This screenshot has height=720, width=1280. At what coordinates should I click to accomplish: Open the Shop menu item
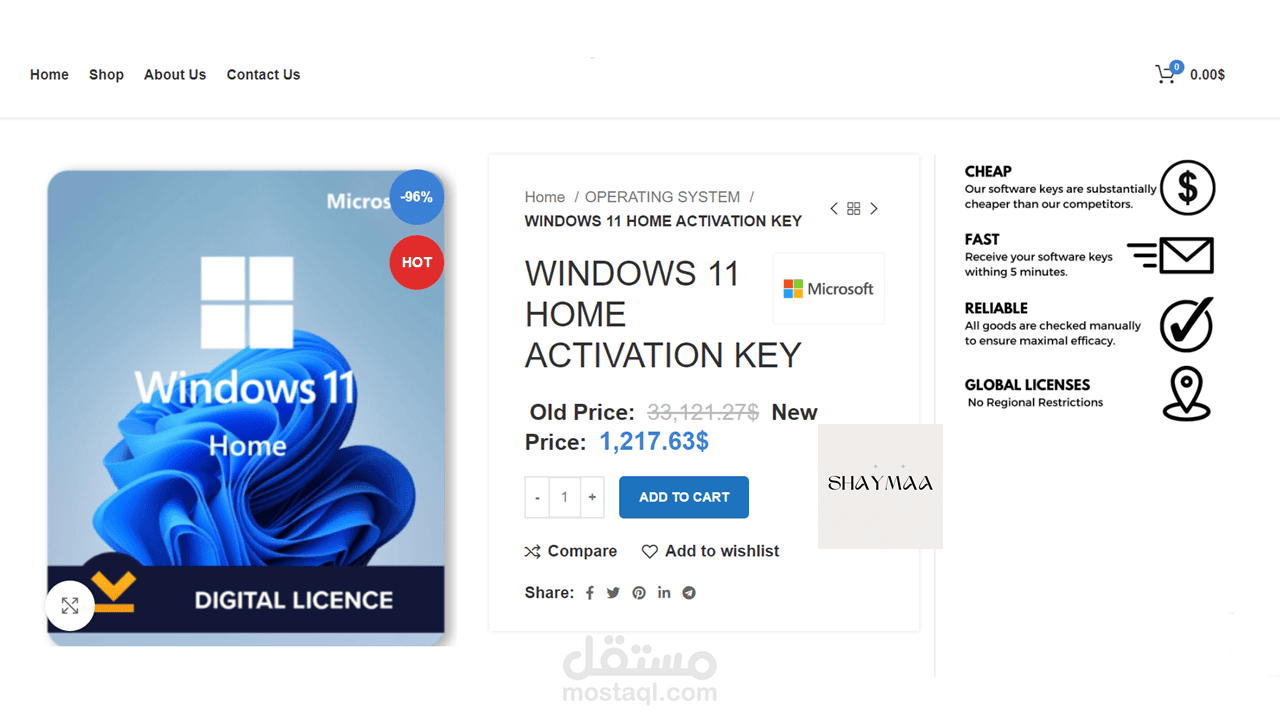coord(106,75)
